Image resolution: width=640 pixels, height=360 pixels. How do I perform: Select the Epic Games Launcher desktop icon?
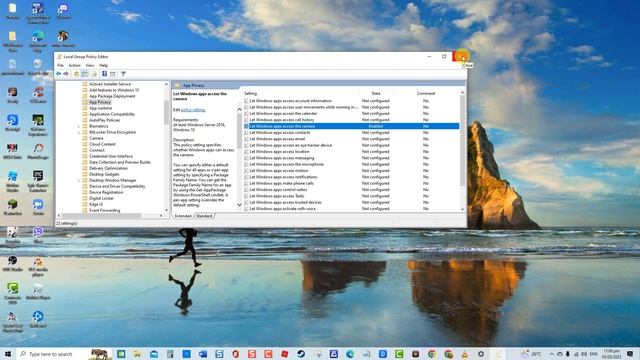38,181
